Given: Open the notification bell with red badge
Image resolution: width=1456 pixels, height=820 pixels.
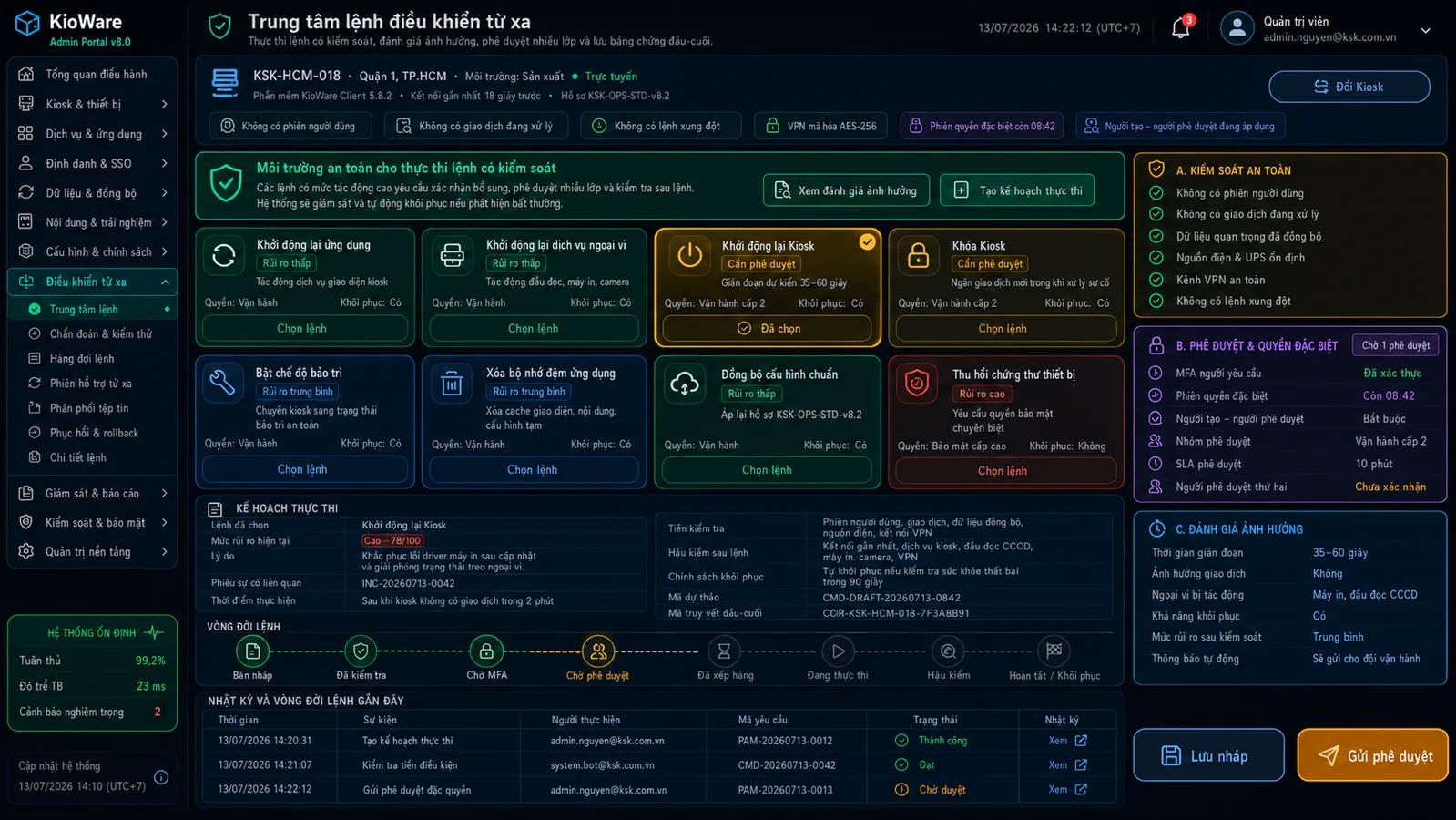Looking at the screenshot, I should 1181,27.
